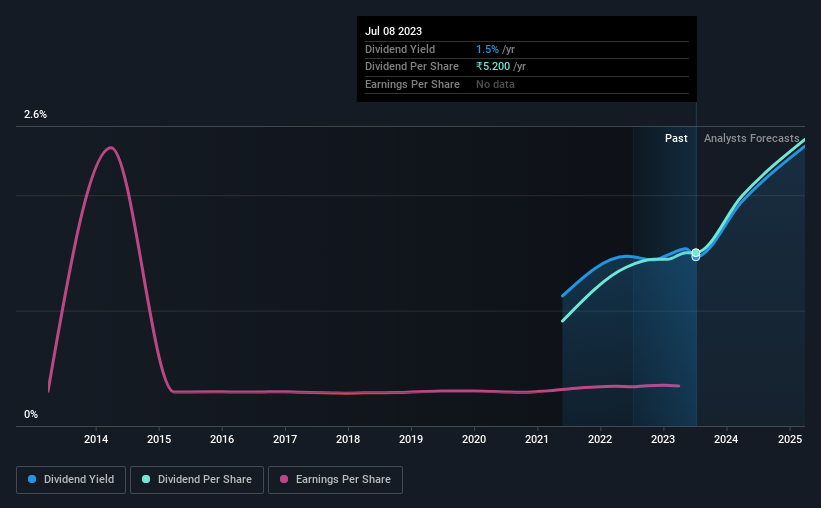Select the 2018 label on the x-axis
Viewport: 821px width, 508px height.
[348, 439]
